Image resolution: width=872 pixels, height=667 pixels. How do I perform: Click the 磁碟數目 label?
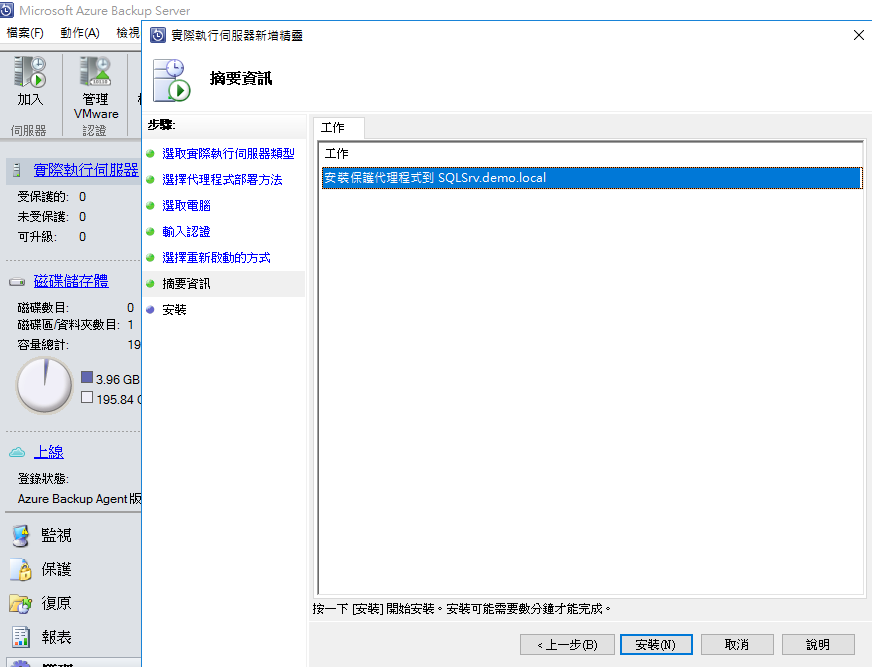point(43,308)
